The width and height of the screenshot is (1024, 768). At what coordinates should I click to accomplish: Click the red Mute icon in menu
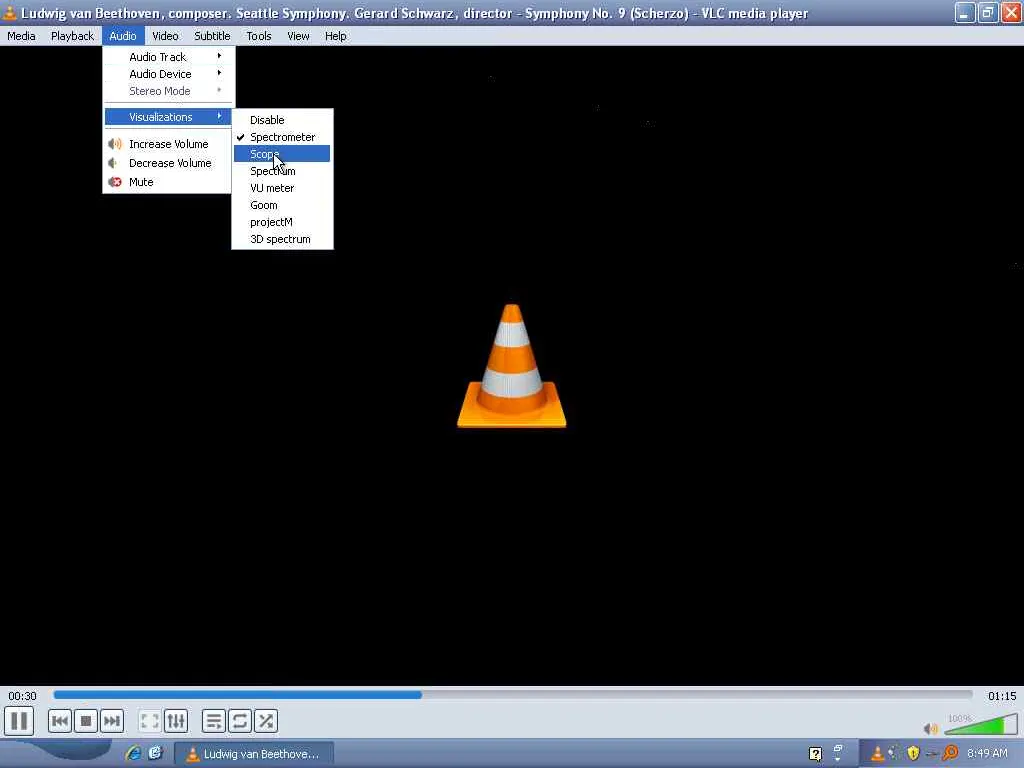[x=116, y=182]
